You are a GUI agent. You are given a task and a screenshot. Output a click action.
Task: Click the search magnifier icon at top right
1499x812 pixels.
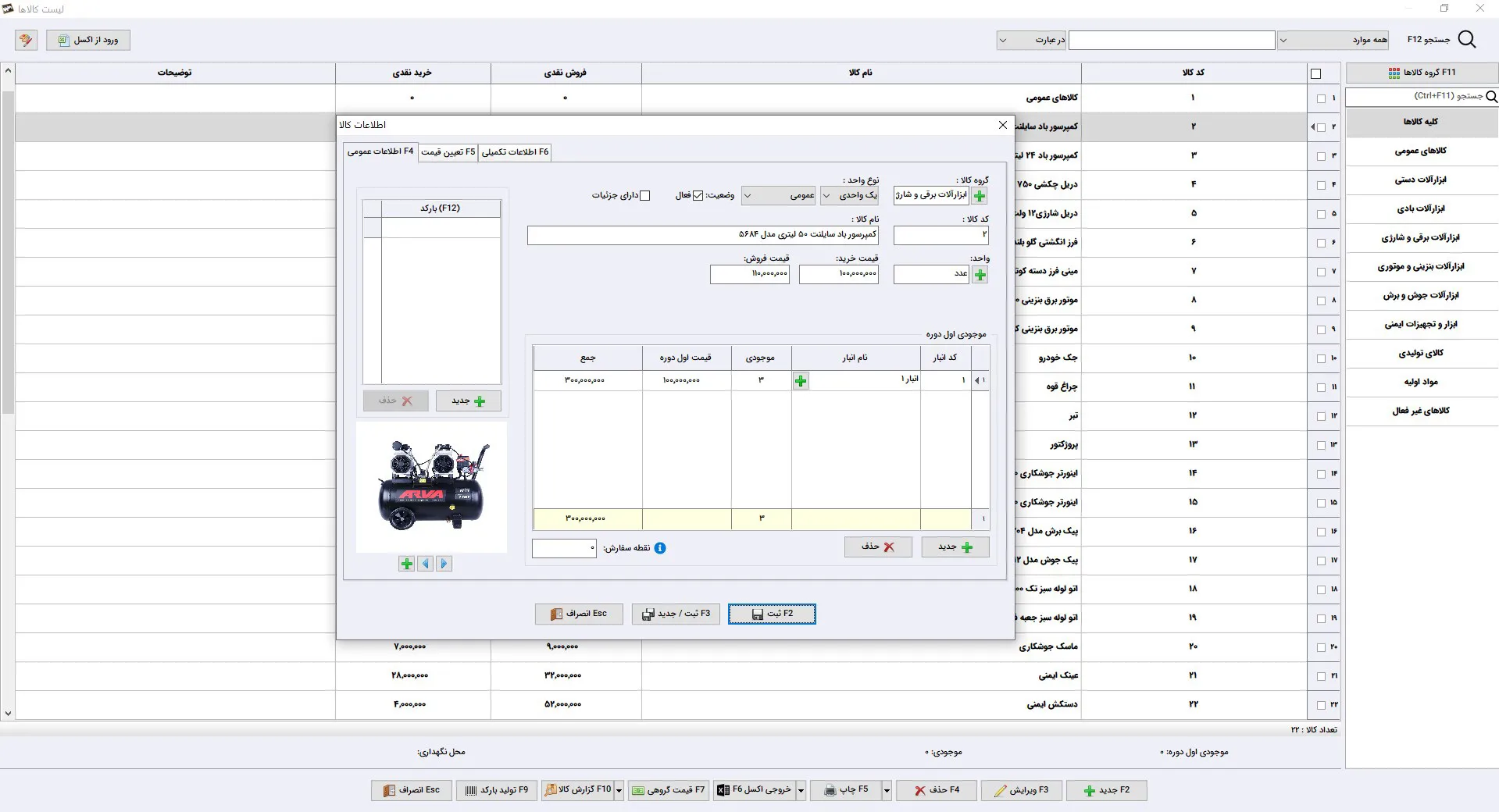coord(1467,40)
